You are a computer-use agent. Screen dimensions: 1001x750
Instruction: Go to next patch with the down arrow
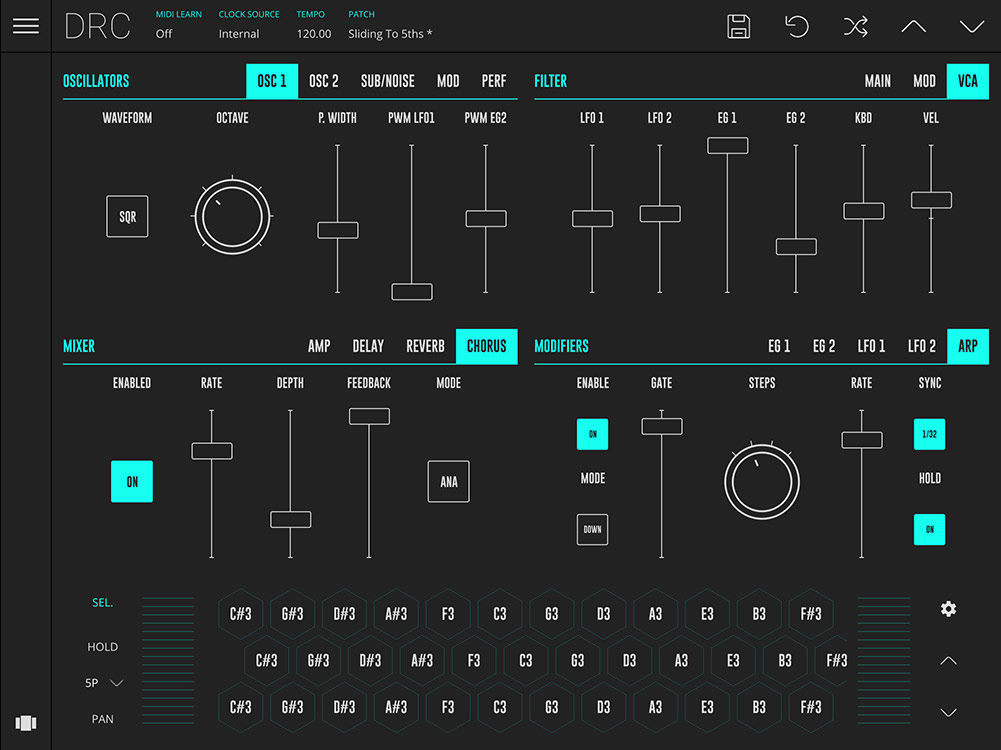pyautogui.click(x=970, y=26)
